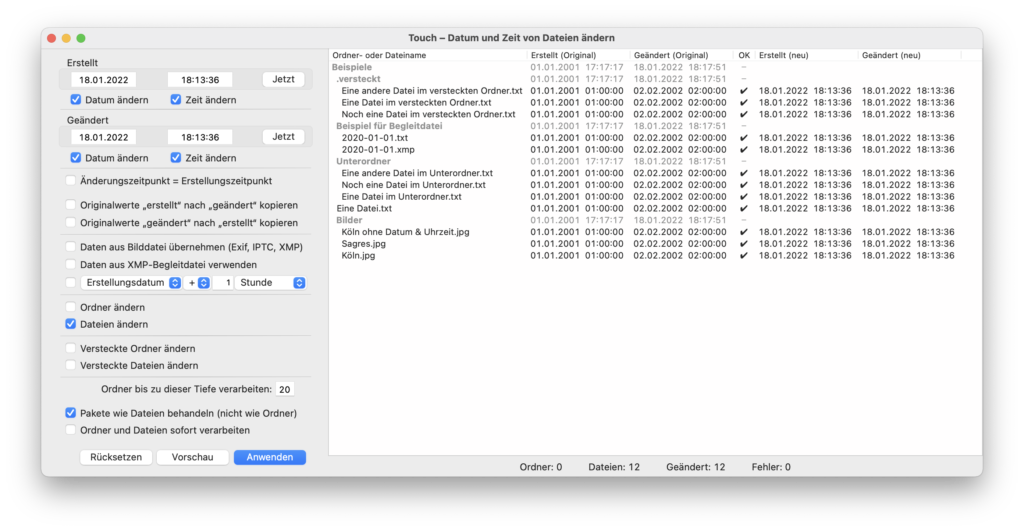This screenshot has width=1024, height=531.
Task: Click Jetzt button in Erstellt section
Action: pos(283,79)
